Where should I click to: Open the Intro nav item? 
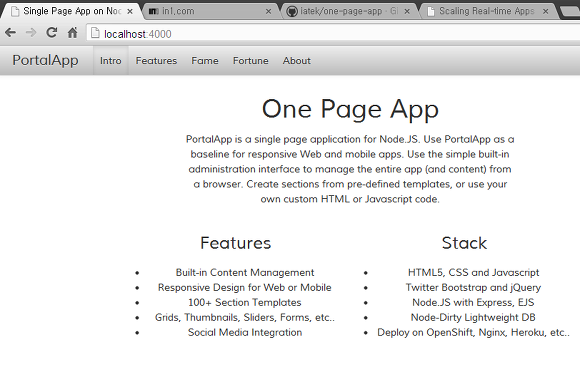[x=111, y=61]
